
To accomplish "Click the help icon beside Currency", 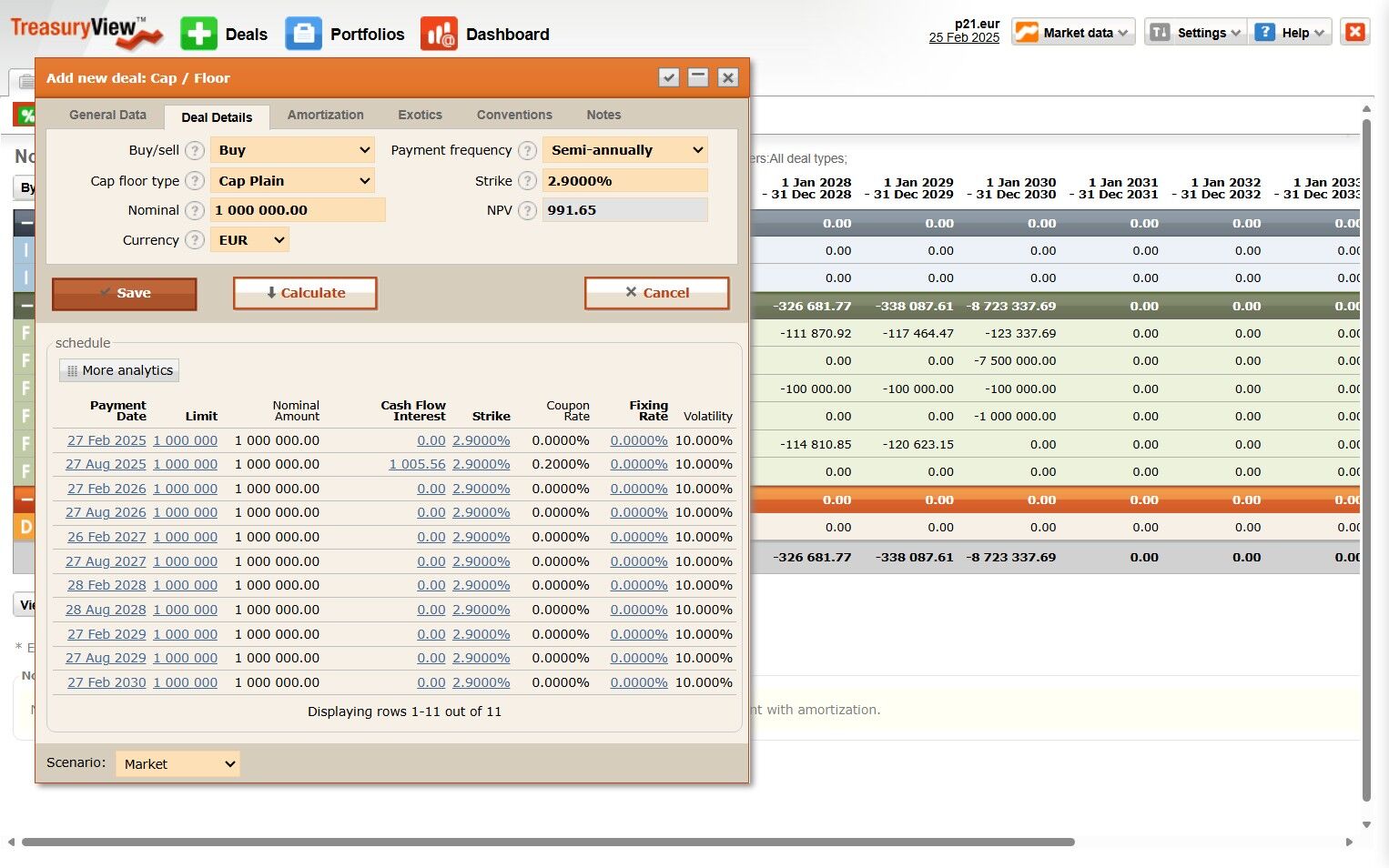I will [x=195, y=240].
